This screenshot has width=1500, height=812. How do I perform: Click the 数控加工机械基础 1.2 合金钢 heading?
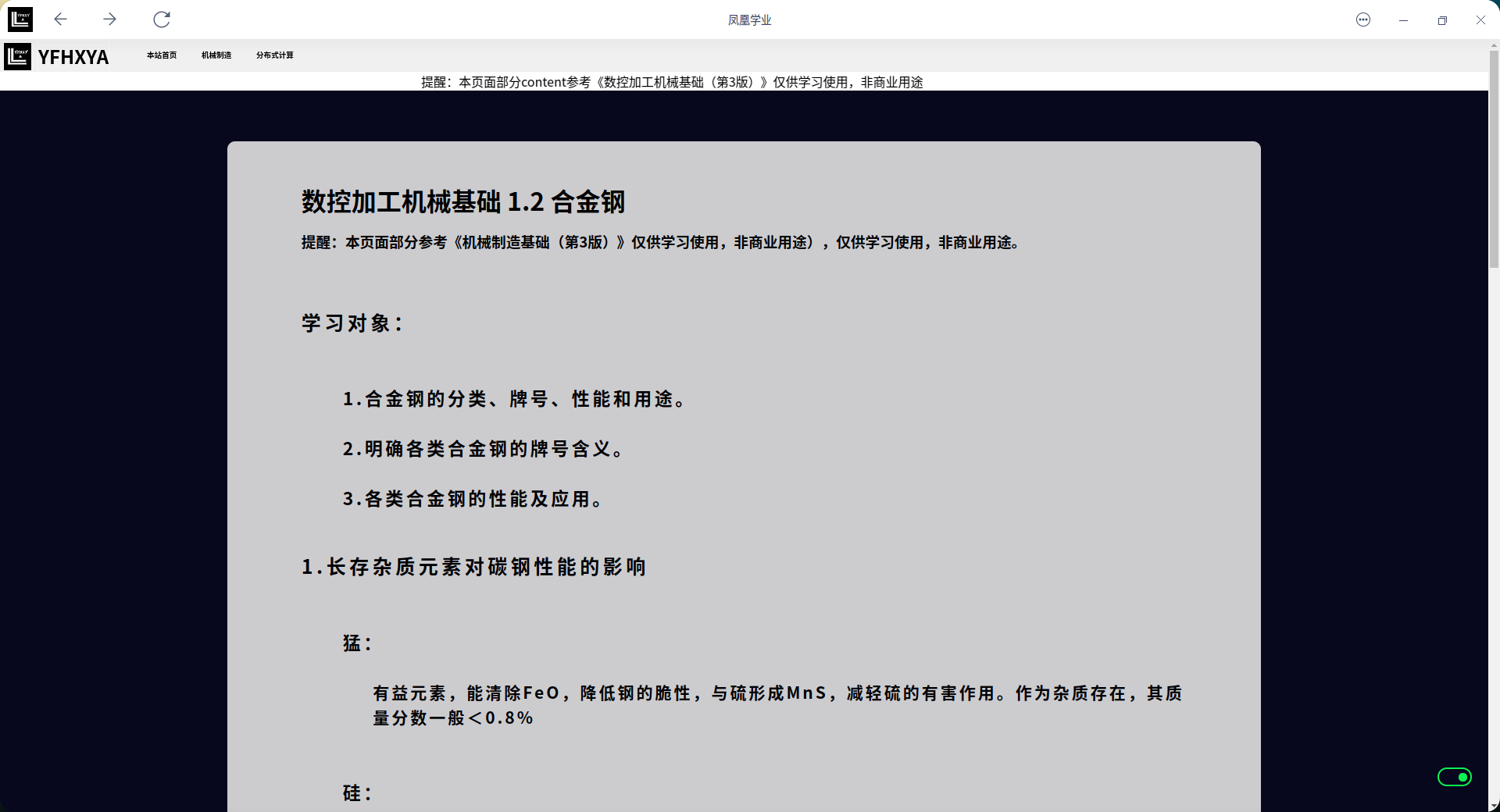[x=463, y=202]
